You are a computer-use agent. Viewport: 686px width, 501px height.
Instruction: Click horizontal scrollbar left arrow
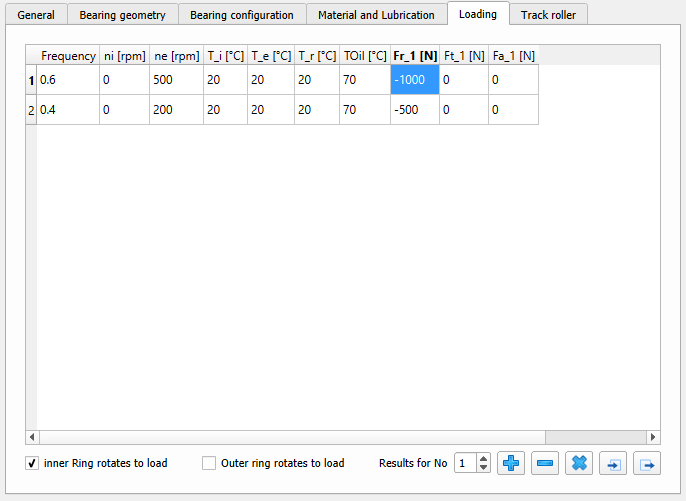coord(32,437)
